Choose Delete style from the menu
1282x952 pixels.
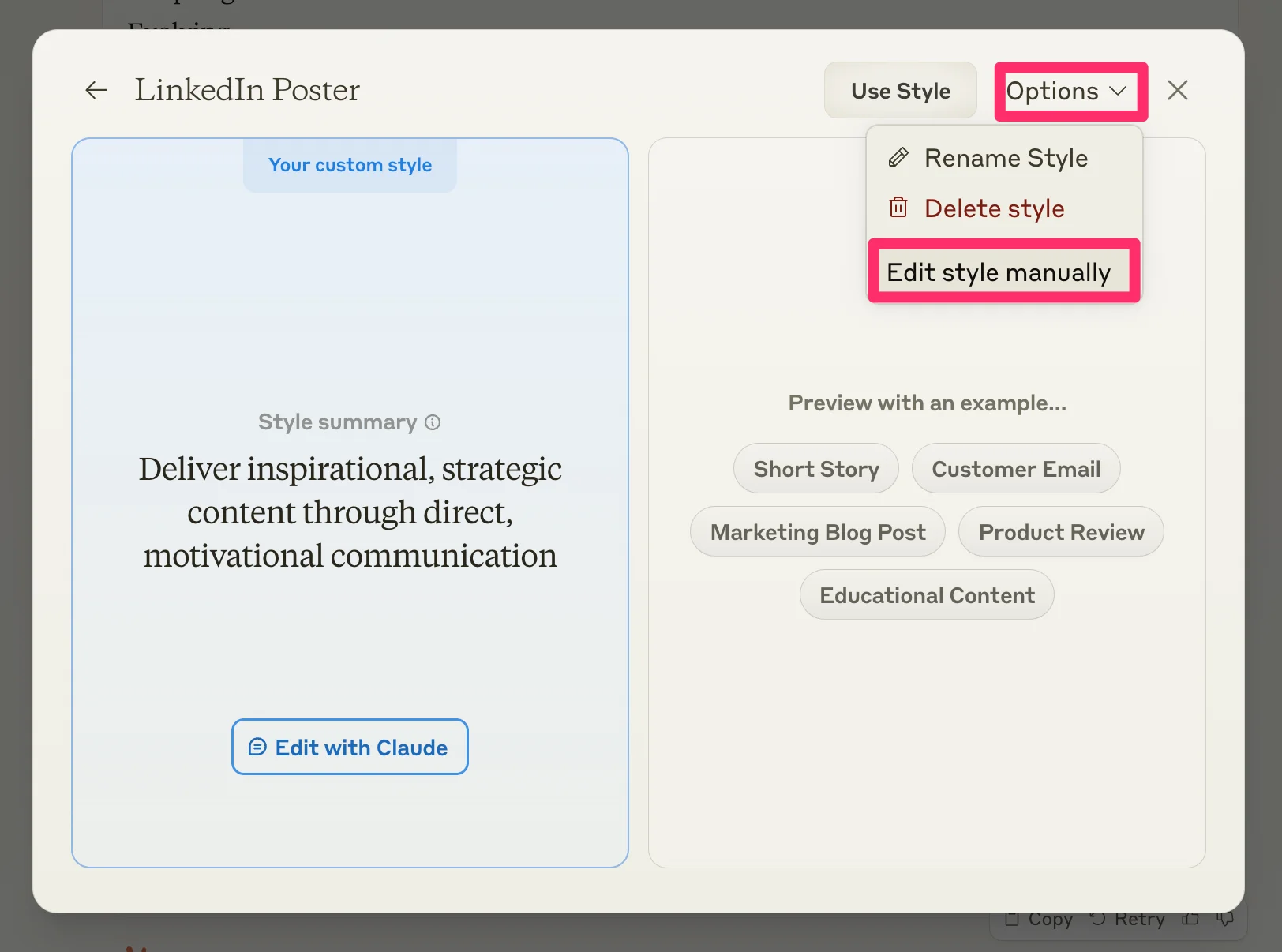coord(1004,208)
